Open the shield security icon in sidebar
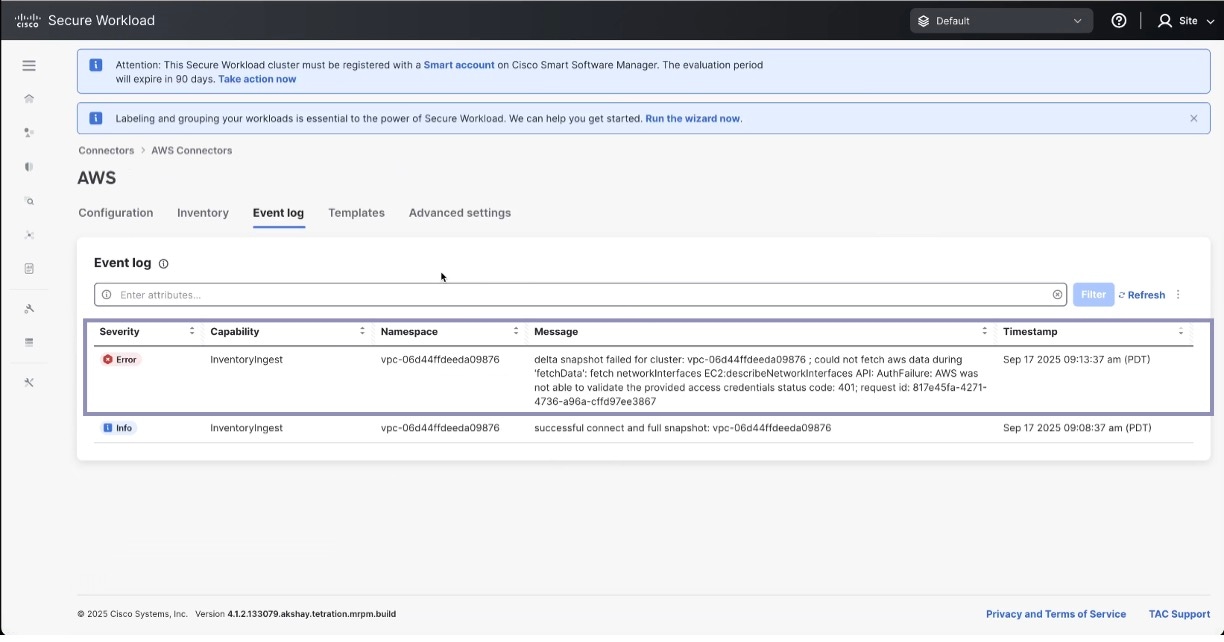 click(29, 167)
